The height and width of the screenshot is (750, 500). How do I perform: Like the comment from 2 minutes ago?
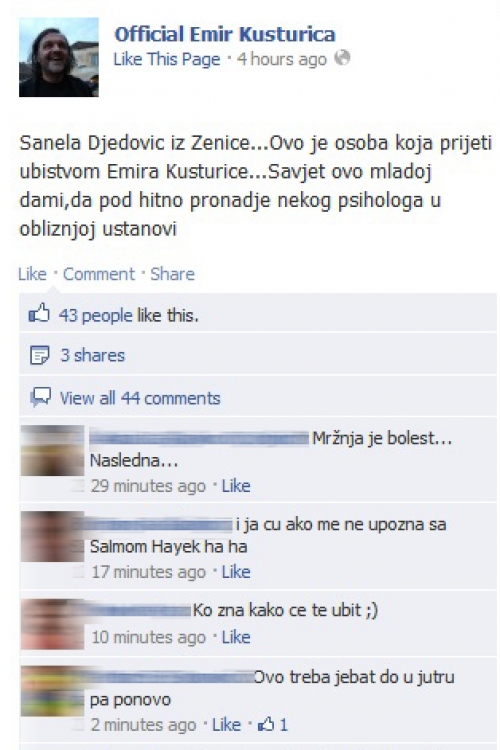(226, 725)
